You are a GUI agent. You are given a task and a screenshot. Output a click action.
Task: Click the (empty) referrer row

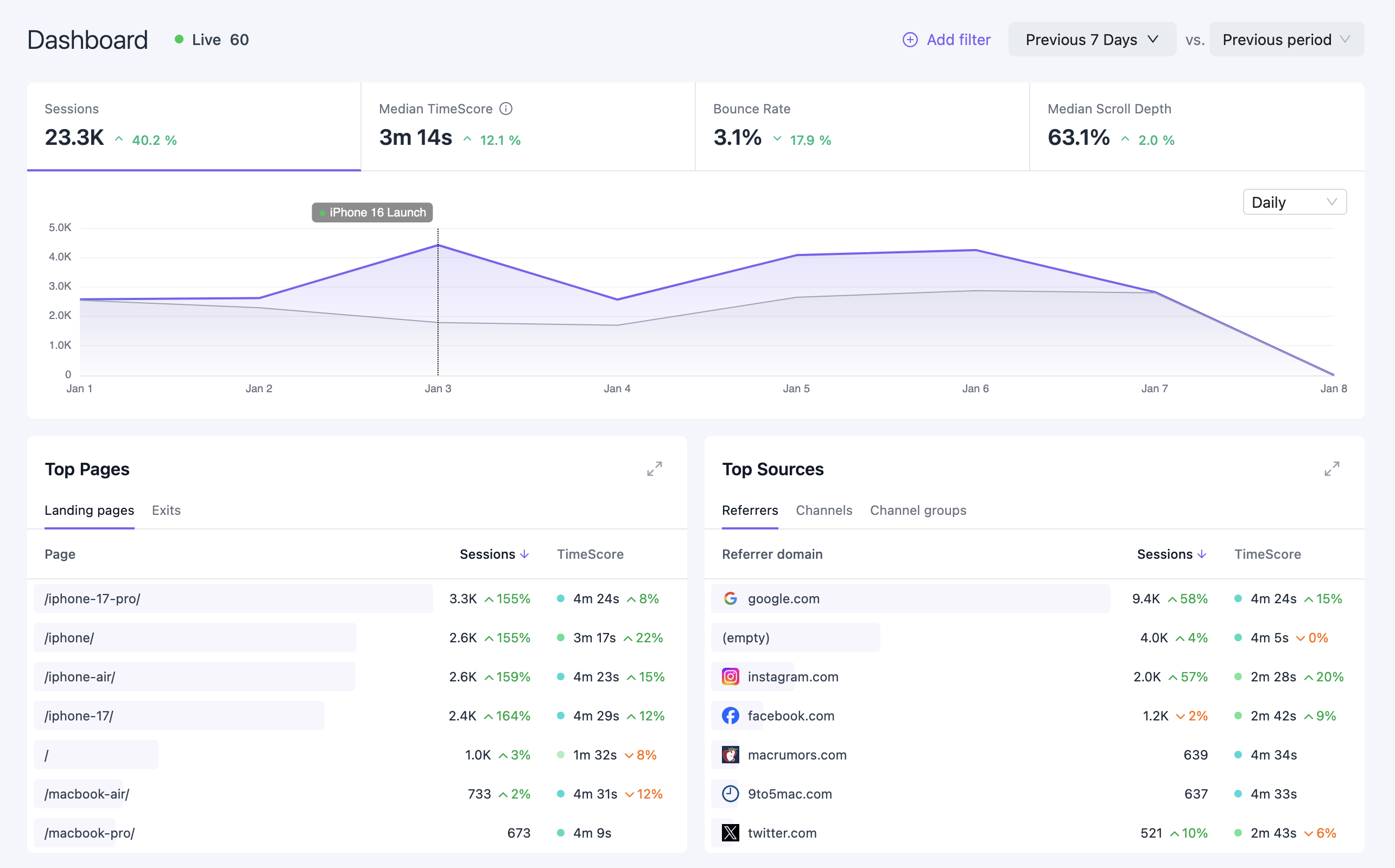(1035, 638)
